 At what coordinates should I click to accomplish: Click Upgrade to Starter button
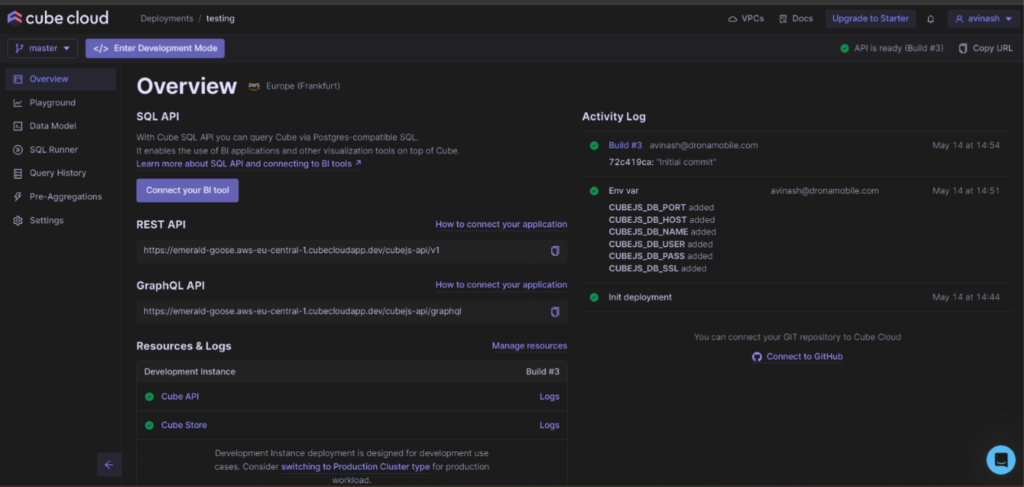coord(870,19)
